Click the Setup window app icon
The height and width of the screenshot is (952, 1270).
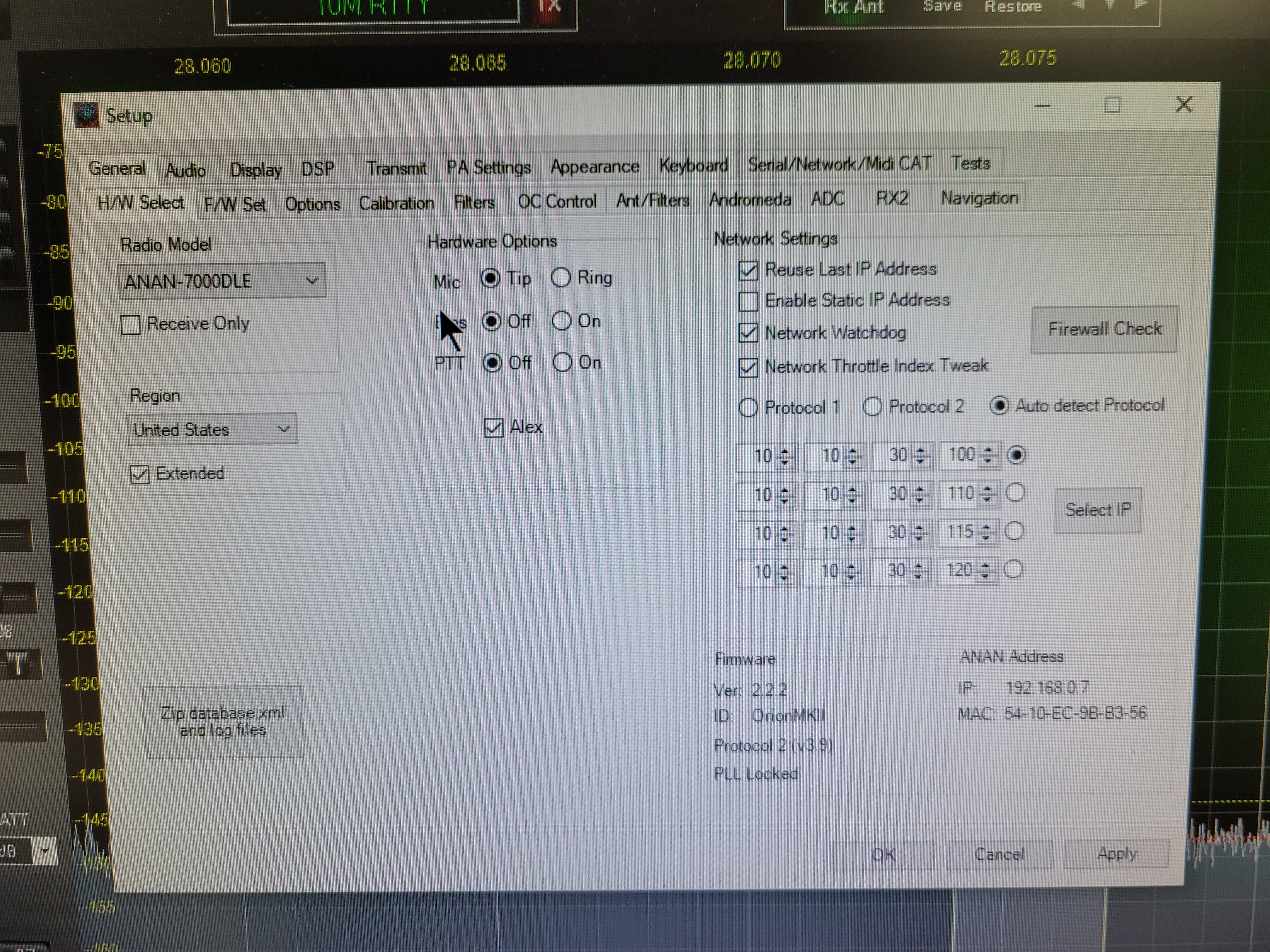87,115
